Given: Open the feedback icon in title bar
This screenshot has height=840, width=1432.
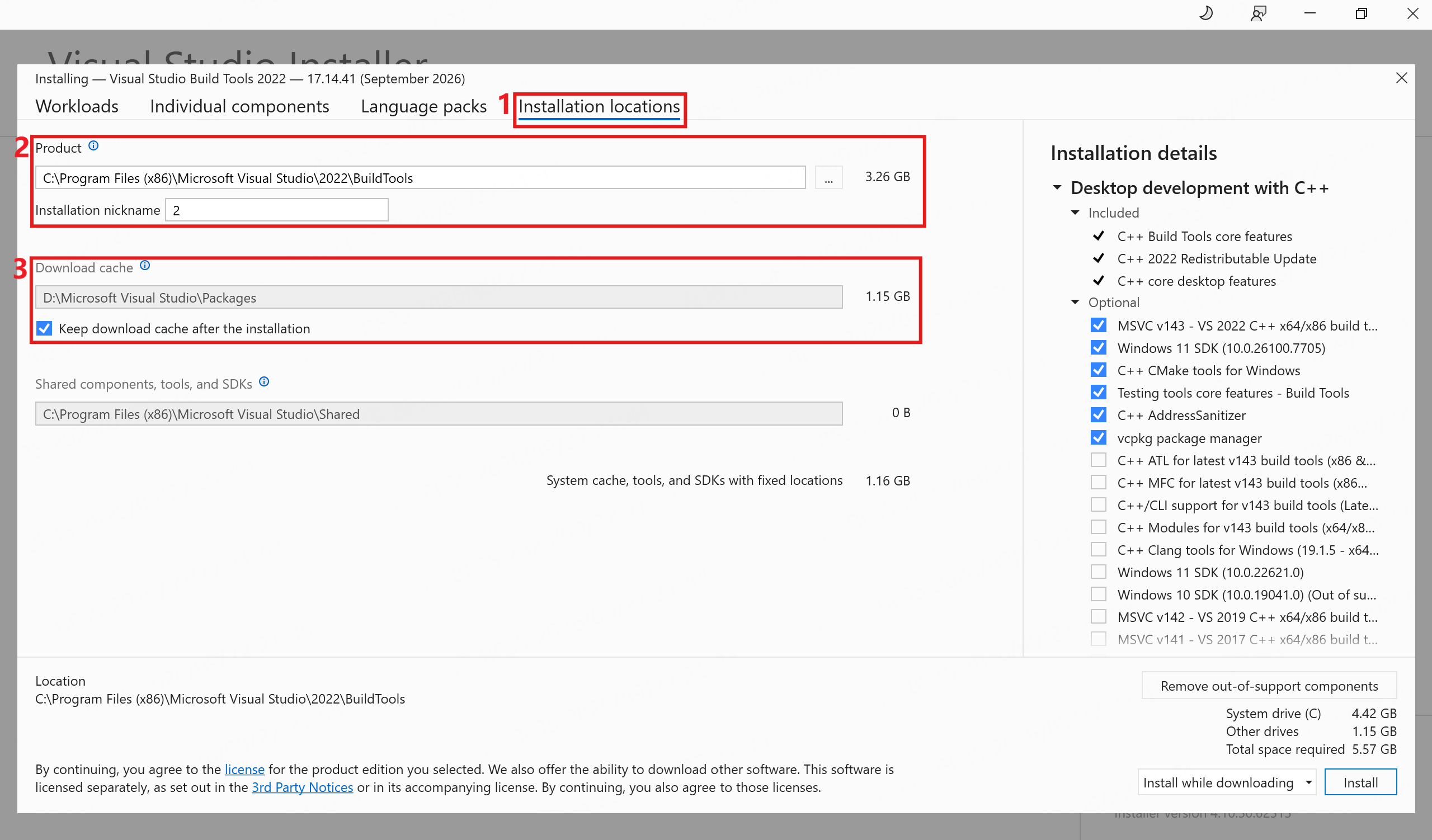Looking at the screenshot, I should click(1258, 13).
